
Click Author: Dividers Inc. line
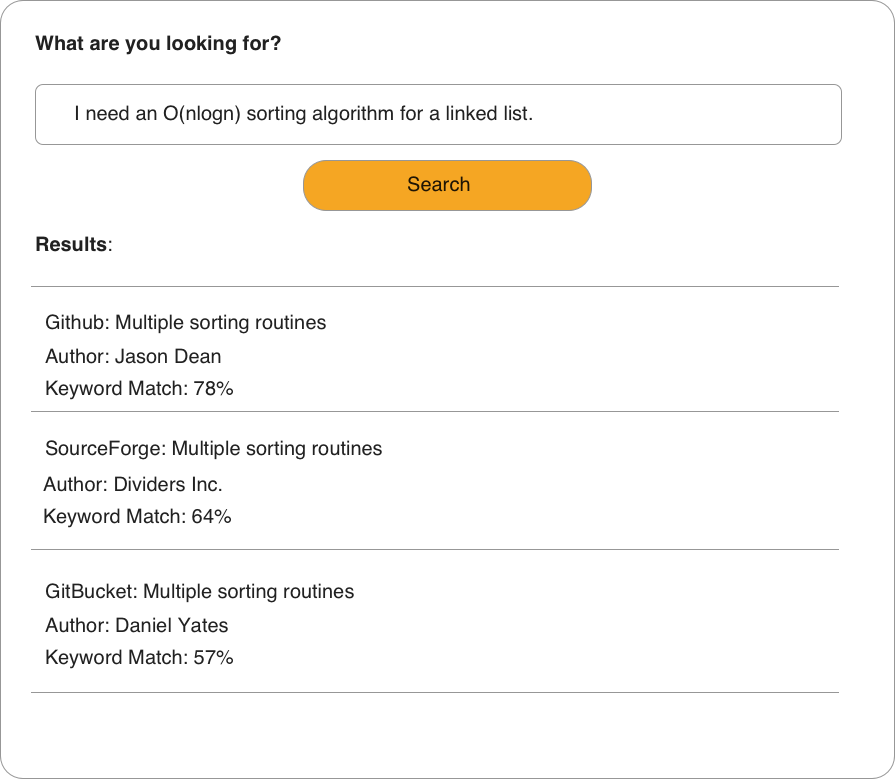point(133,484)
